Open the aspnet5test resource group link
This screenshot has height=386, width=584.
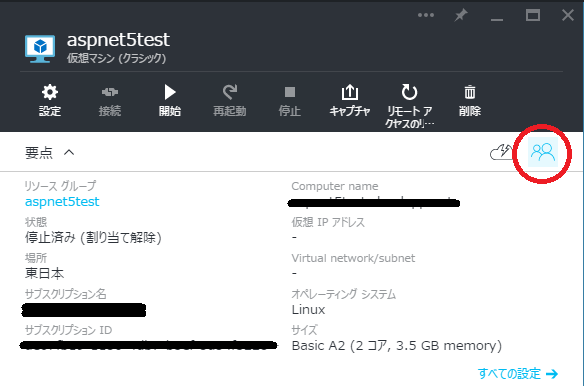point(62,202)
